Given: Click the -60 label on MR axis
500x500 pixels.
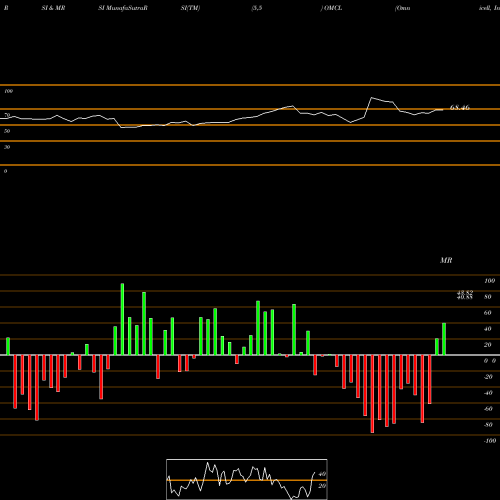Looking at the screenshot, I should tap(488, 409).
